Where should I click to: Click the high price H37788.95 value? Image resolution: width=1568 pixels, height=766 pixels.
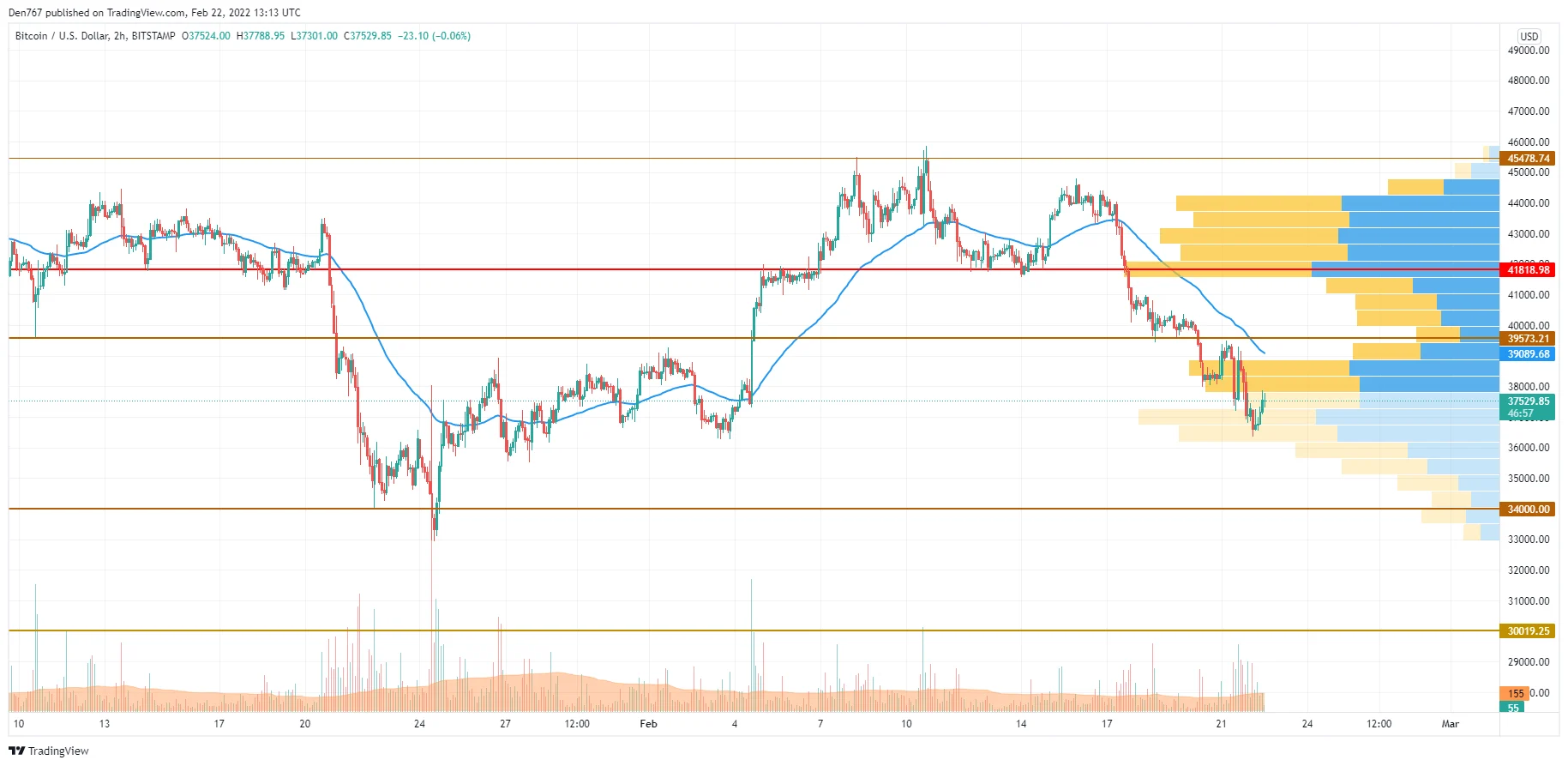(x=261, y=36)
